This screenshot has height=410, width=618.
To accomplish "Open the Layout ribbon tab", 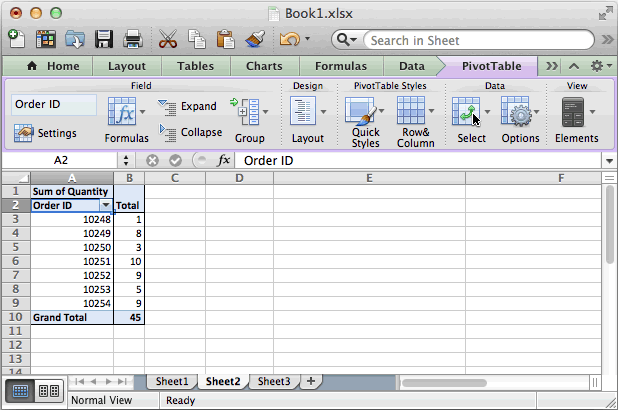I will [x=127, y=66].
